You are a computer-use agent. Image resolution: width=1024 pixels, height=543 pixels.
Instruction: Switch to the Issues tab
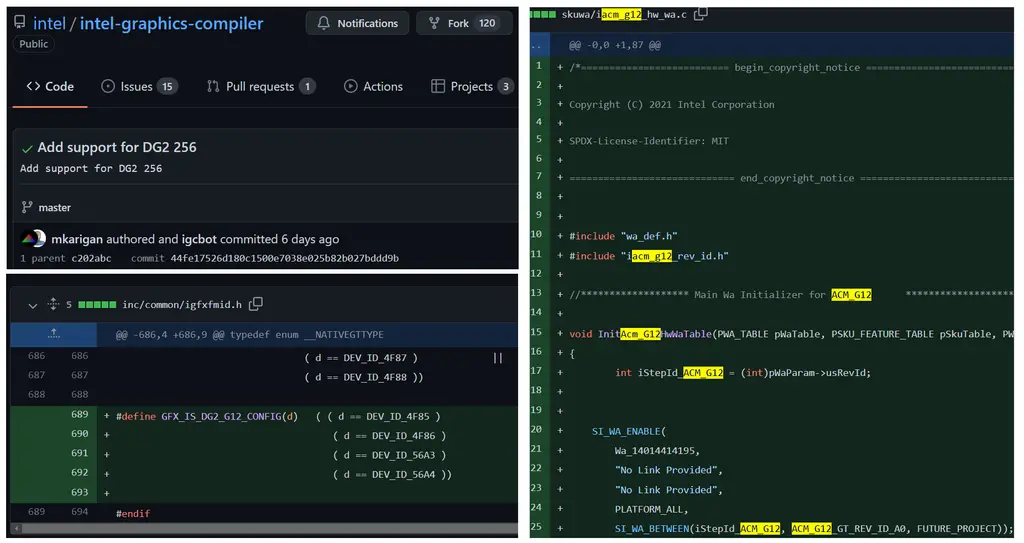tap(138, 87)
